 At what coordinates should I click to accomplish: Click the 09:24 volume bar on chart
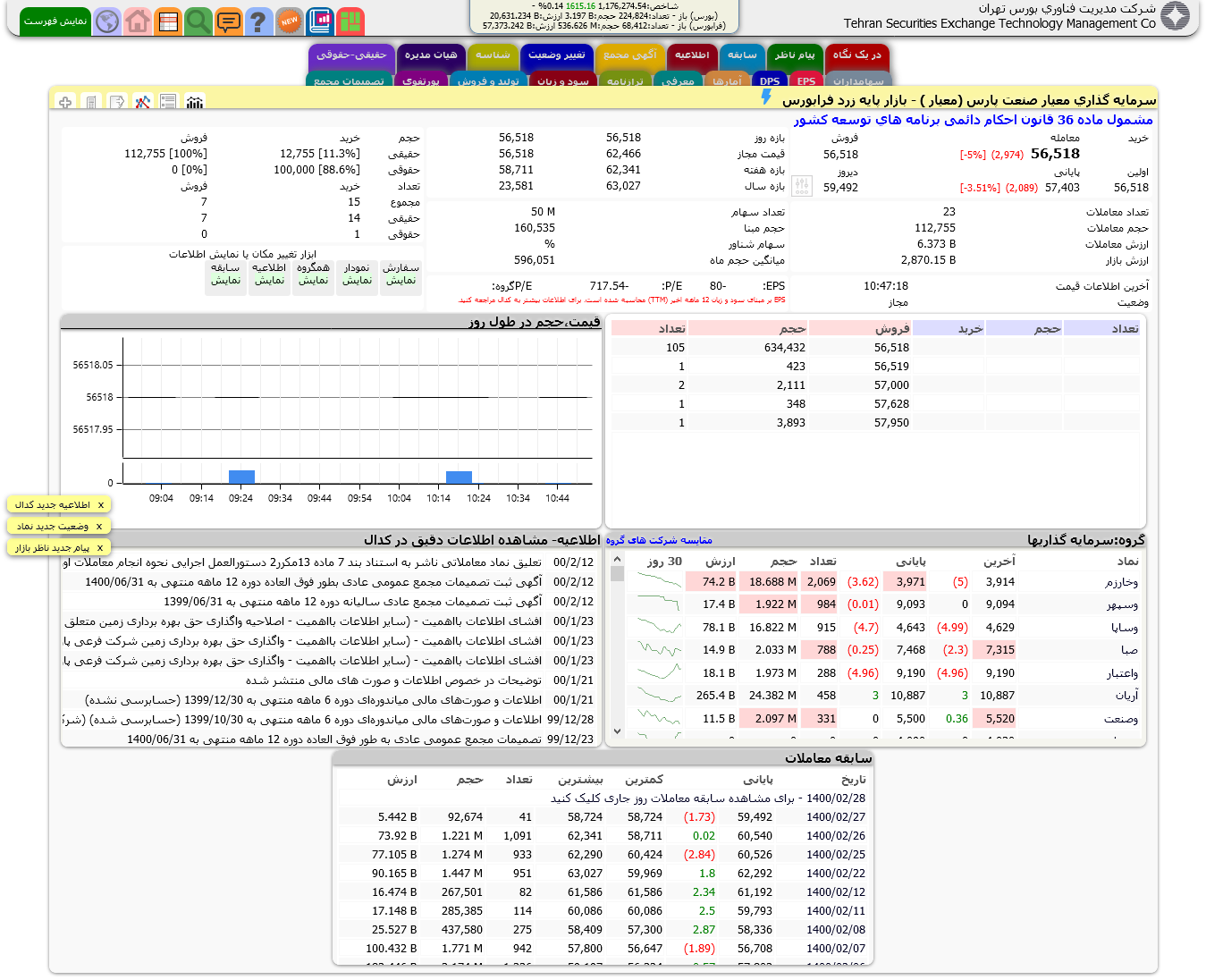tap(241, 477)
